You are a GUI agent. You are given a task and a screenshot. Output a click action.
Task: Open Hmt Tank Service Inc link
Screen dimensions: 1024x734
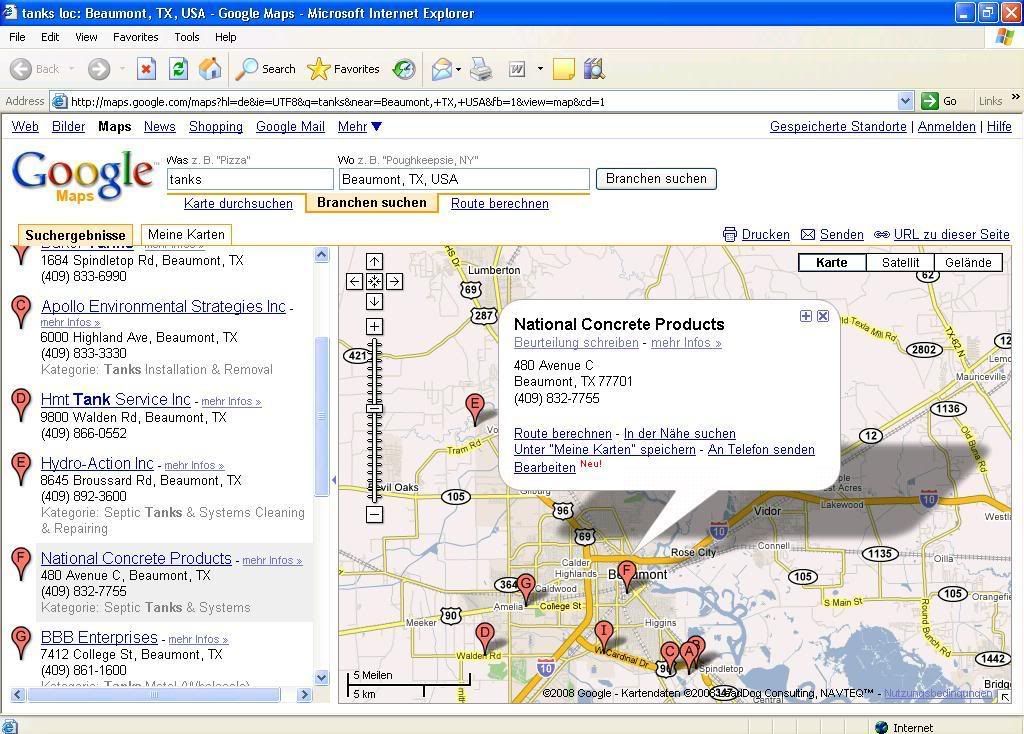(x=116, y=399)
